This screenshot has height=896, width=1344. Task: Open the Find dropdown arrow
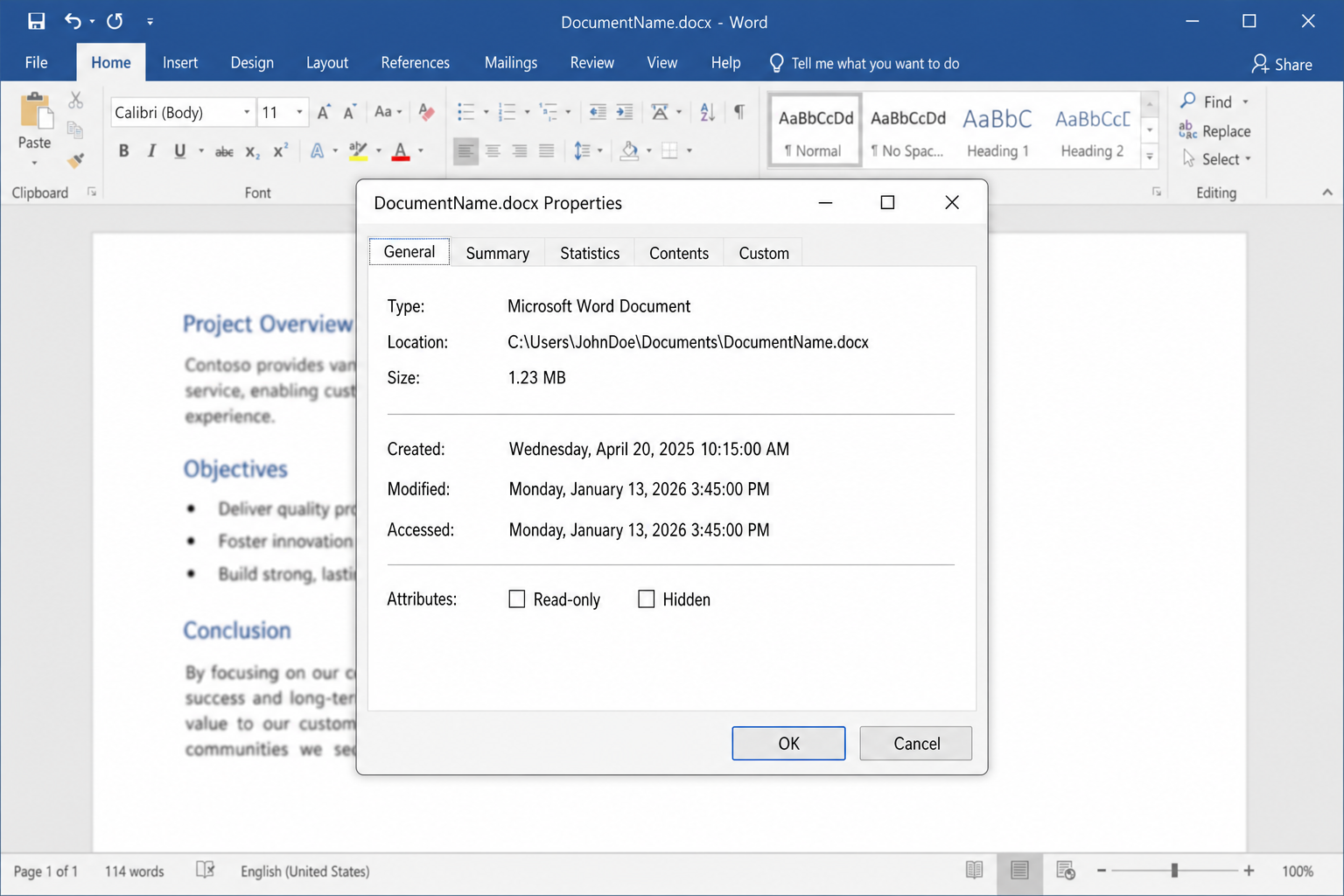(1245, 102)
